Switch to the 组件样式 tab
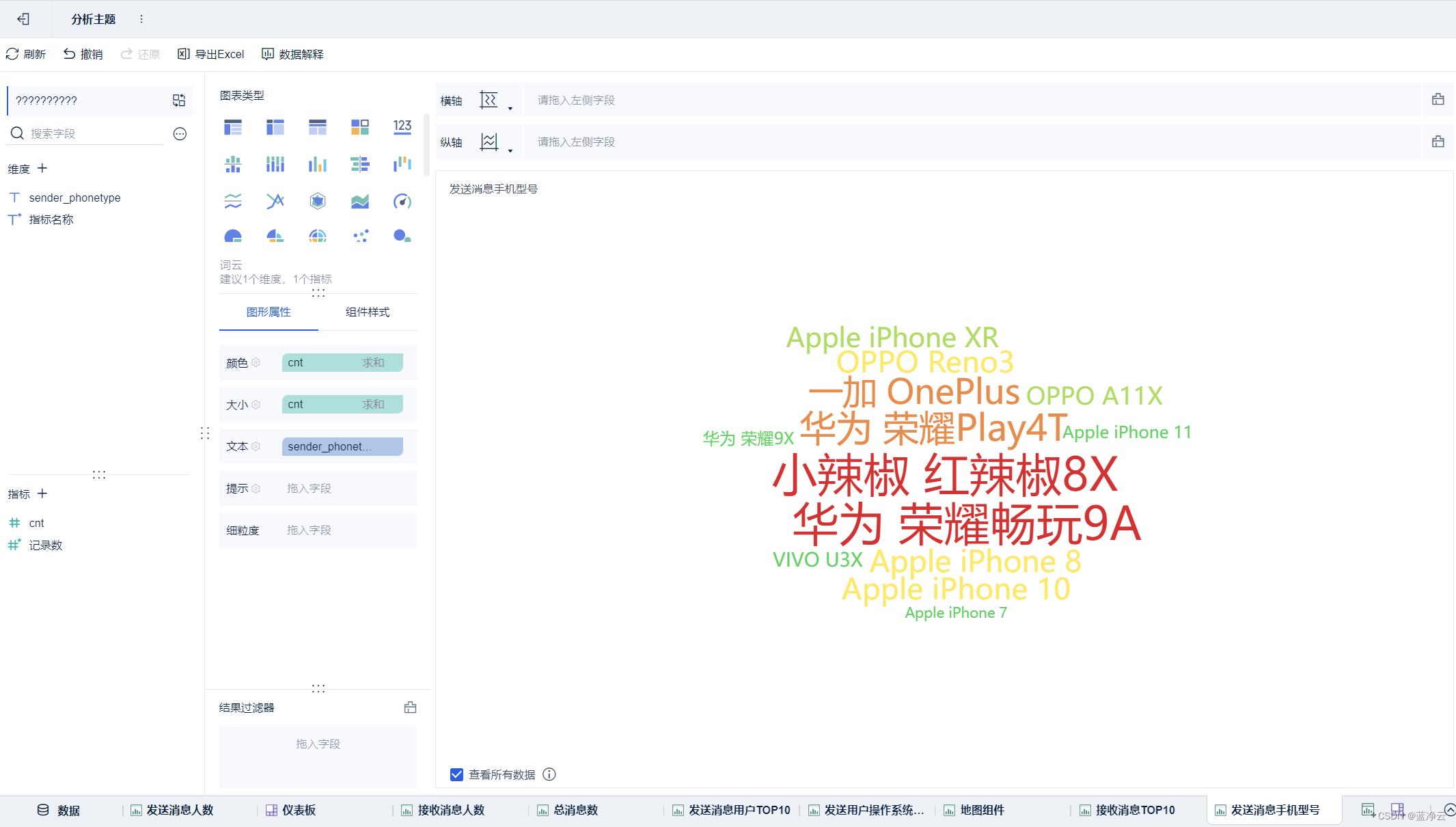The image size is (1456, 827). click(368, 312)
